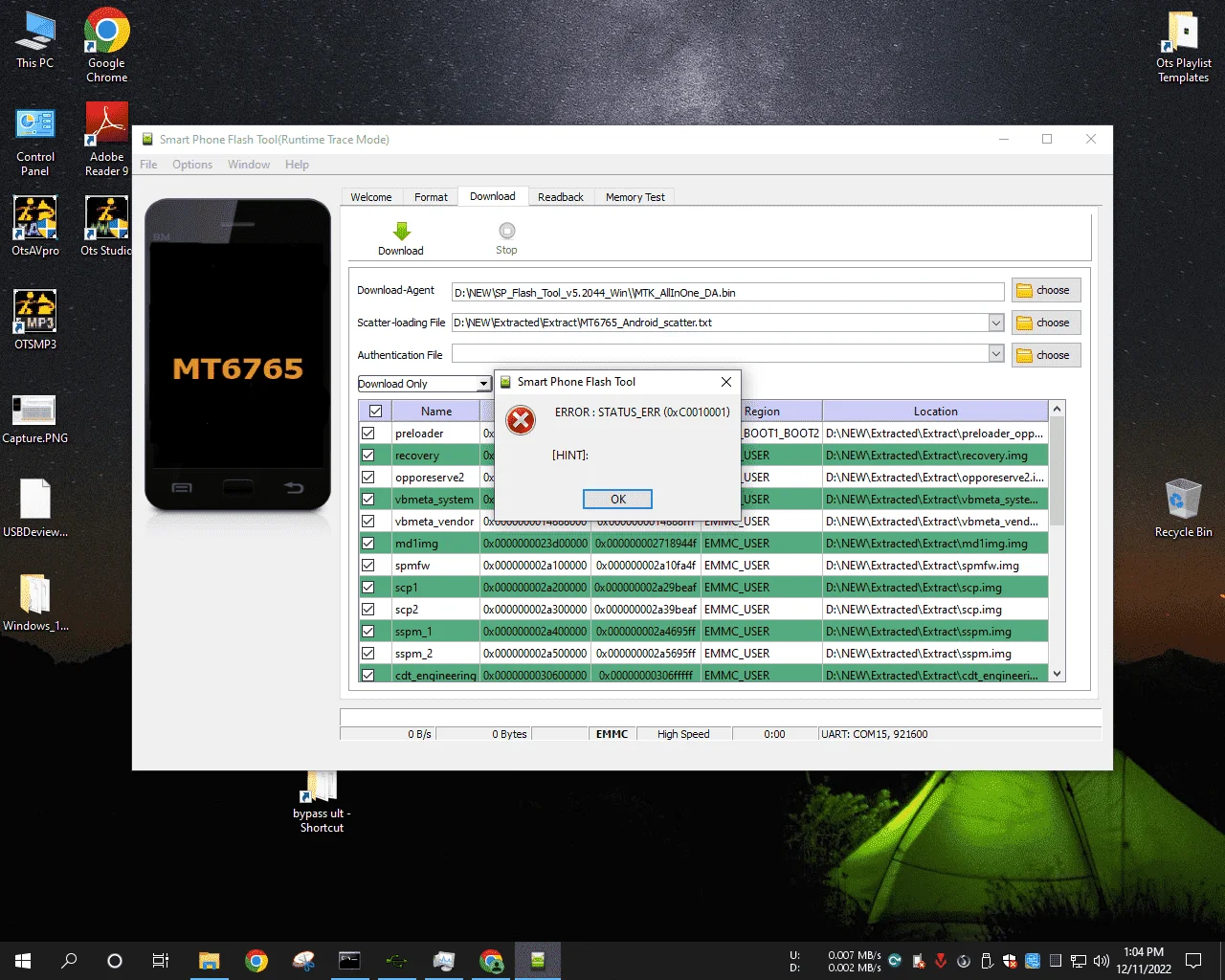Uncheck the vbmeta_vendor partition checkbox
Screen dimensions: 1225x980
[367, 522]
